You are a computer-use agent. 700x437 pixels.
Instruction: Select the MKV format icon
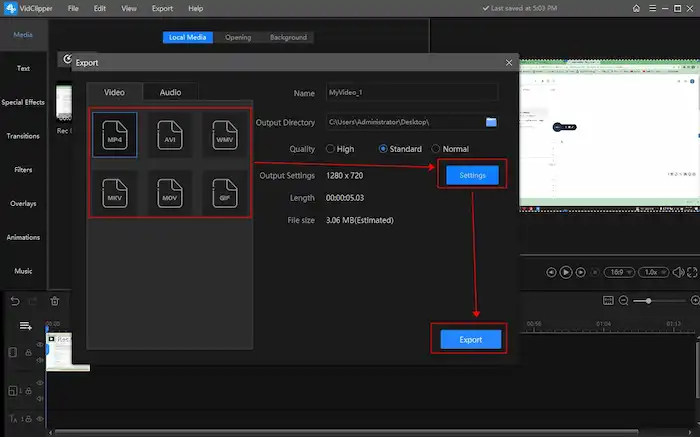(x=114, y=192)
